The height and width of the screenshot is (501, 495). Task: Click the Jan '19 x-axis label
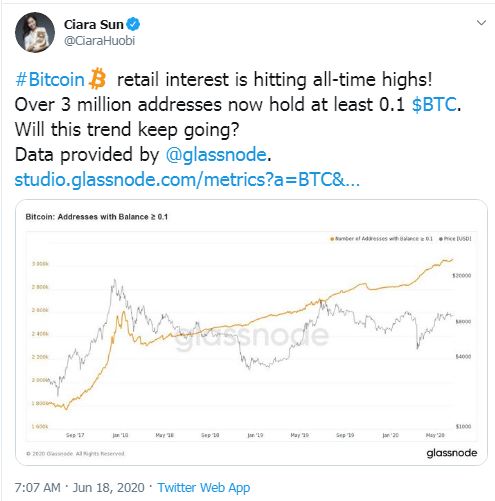coord(255,435)
